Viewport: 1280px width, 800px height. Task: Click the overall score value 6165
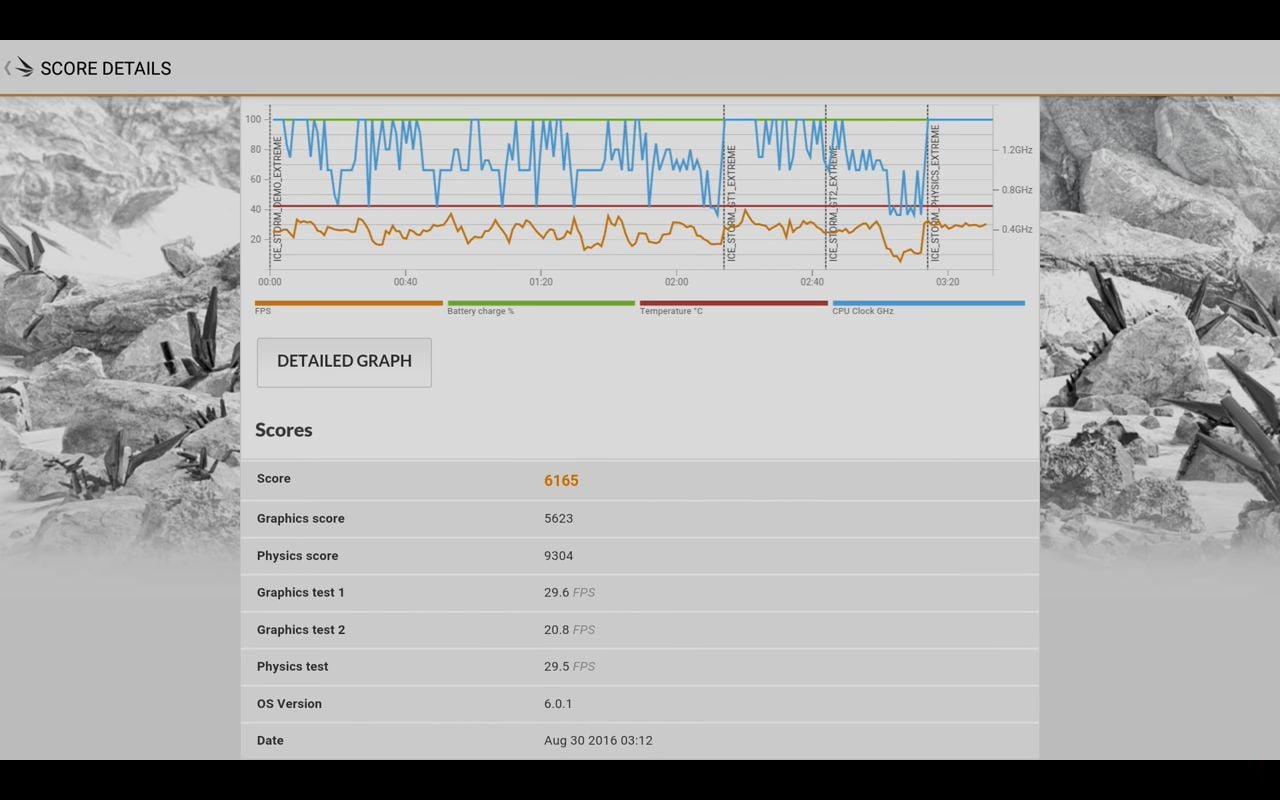tap(561, 481)
